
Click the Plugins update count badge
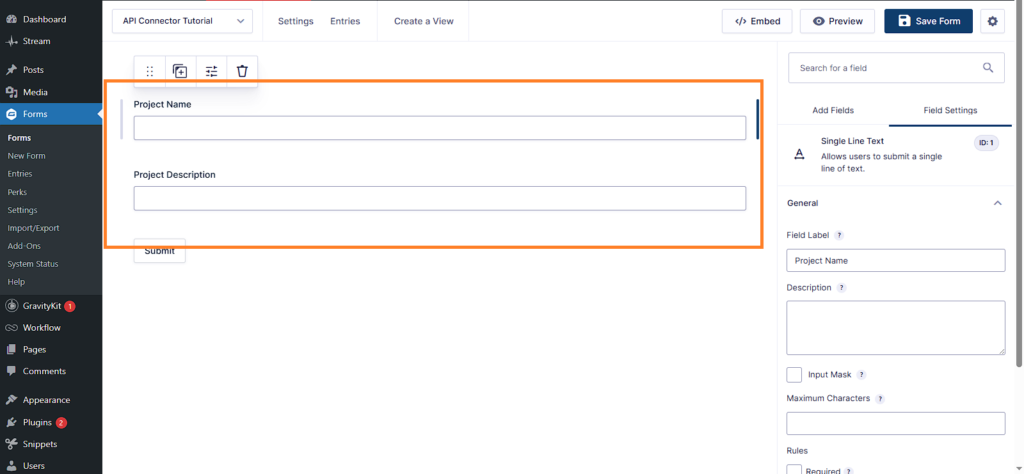pos(61,422)
